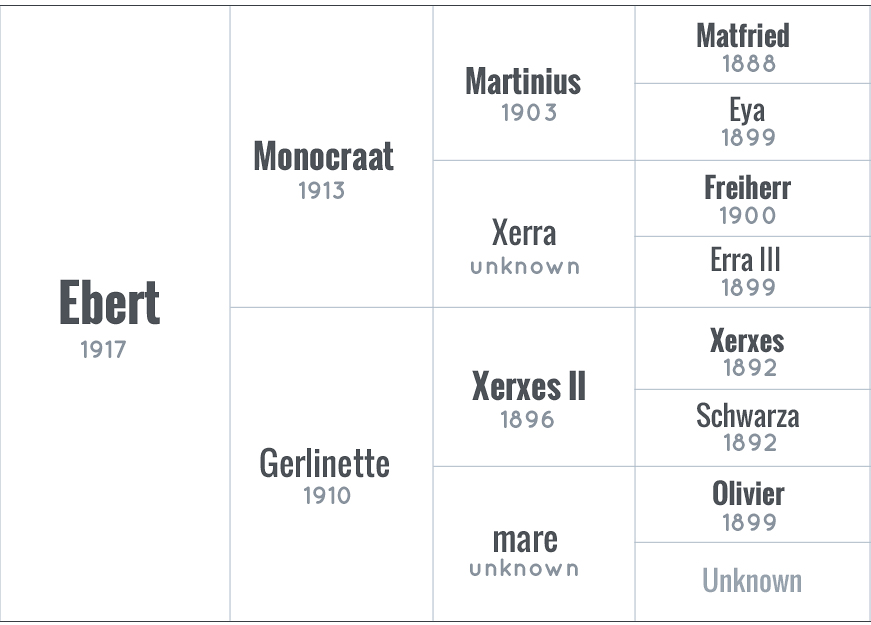Screen dimensions: 871x625
Task: Select Xerra in the pedigree
Action: [524, 233]
